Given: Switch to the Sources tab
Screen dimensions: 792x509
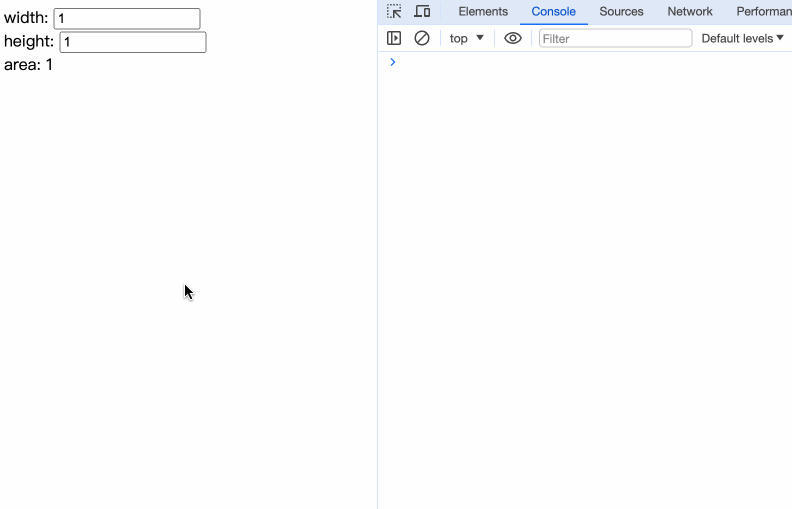Looking at the screenshot, I should click(x=621, y=12).
